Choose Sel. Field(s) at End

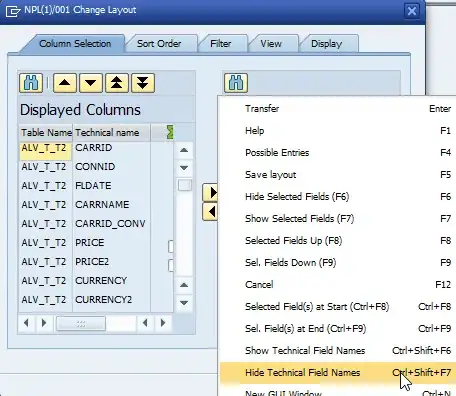click(x=337, y=329)
